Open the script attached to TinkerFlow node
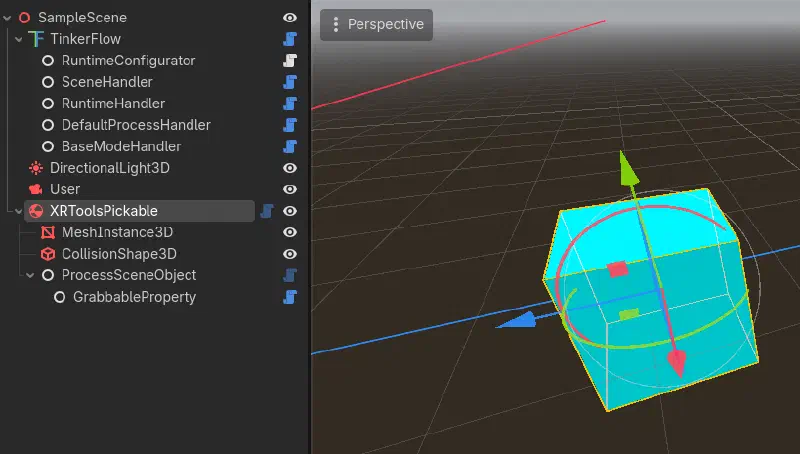 click(x=290, y=39)
